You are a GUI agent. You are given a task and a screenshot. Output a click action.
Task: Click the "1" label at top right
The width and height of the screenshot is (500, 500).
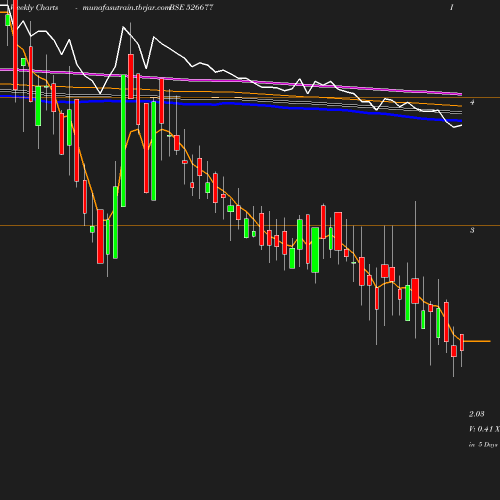tap(452, 7)
